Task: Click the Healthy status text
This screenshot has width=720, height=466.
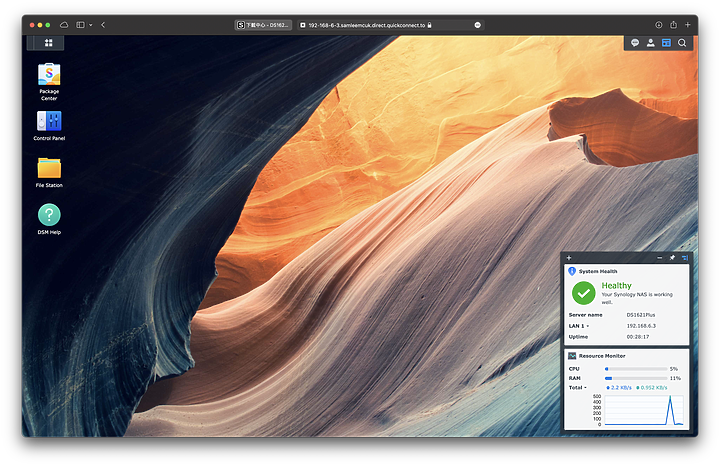Action: 616,286
